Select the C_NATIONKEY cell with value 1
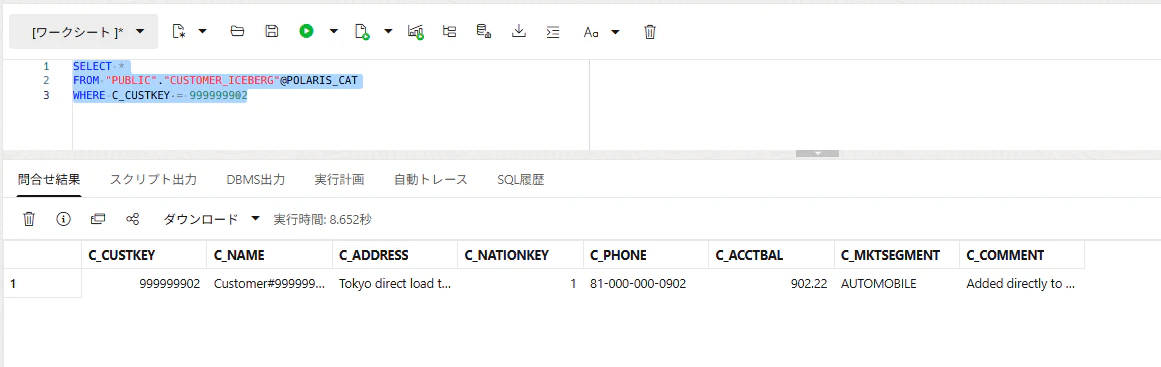The image size is (1161, 367). pyautogui.click(x=521, y=283)
